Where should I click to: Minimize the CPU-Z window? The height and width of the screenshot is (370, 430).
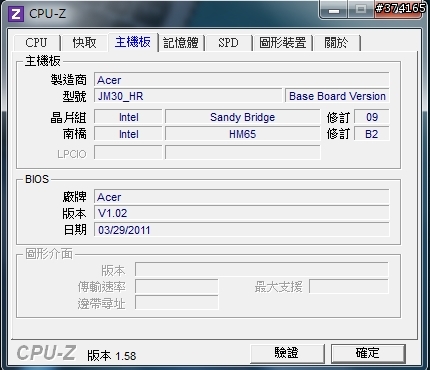click(x=334, y=10)
